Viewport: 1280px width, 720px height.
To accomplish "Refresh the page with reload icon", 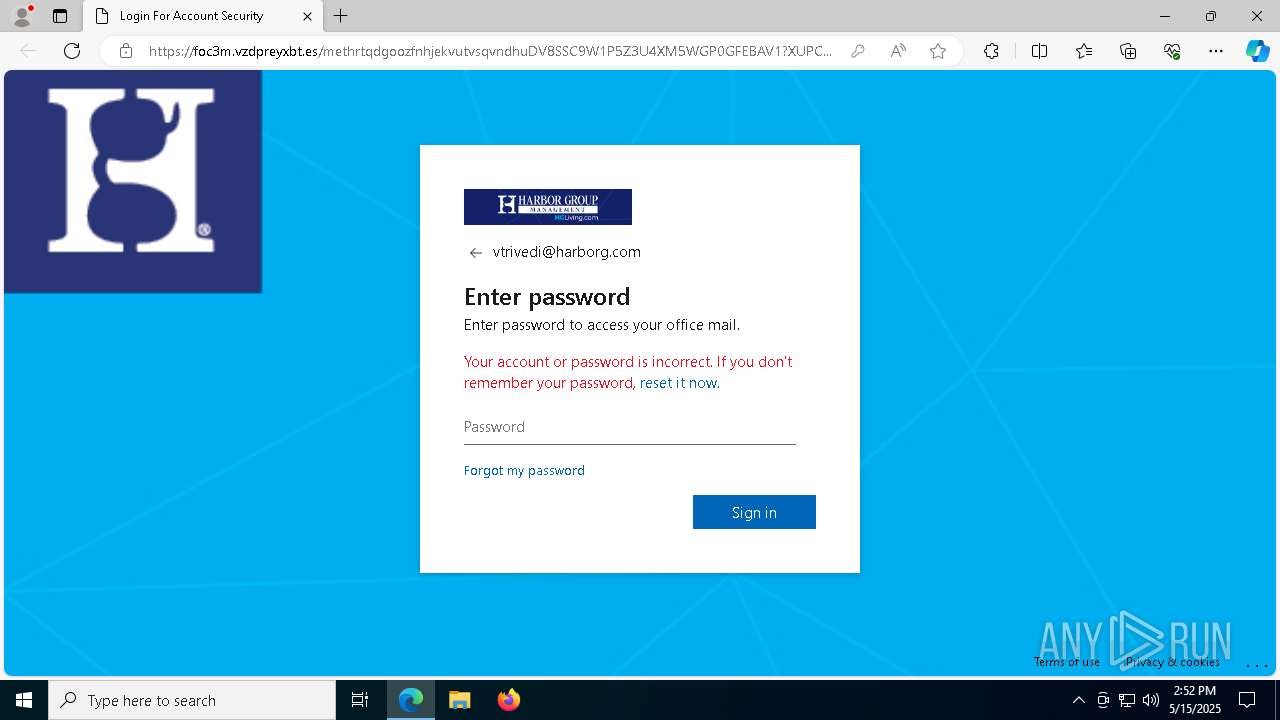I will 72,51.
